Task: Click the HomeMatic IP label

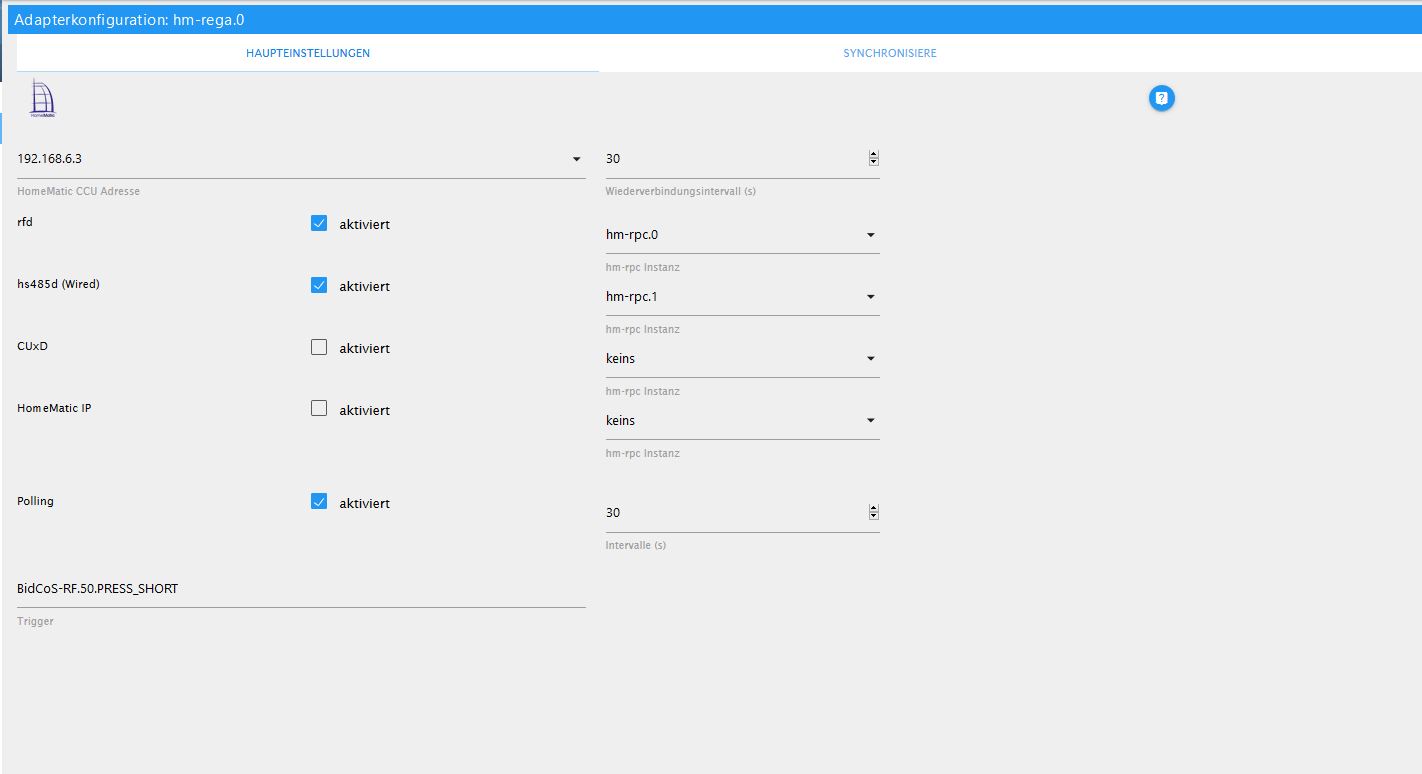Action: [54, 408]
